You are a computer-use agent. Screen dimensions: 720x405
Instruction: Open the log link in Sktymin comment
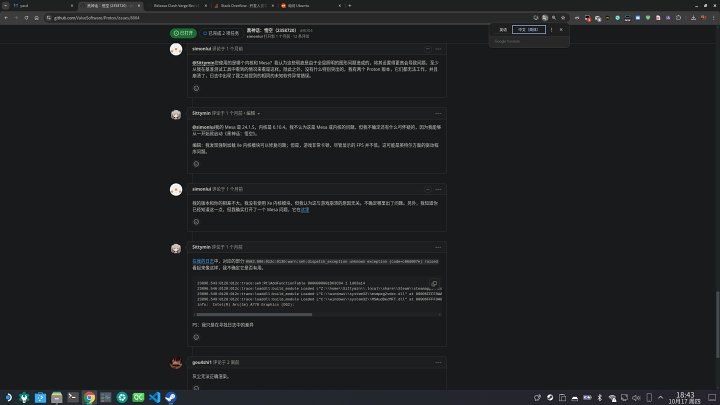[x=203, y=261]
